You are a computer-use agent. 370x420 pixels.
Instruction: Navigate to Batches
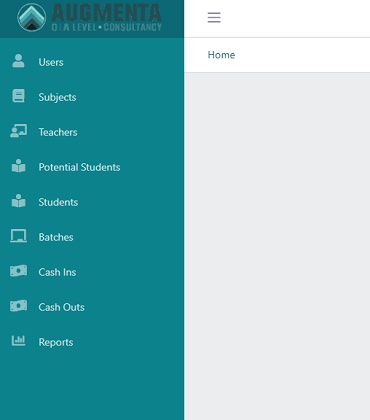coord(92,237)
